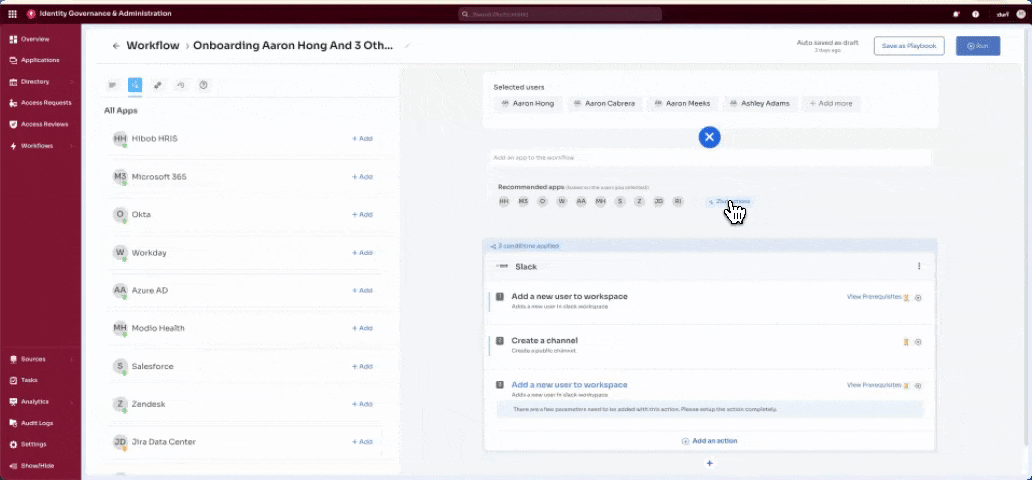
Task: Select the highlighted apps panel tab icon
Action: pyautogui.click(x=135, y=85)
